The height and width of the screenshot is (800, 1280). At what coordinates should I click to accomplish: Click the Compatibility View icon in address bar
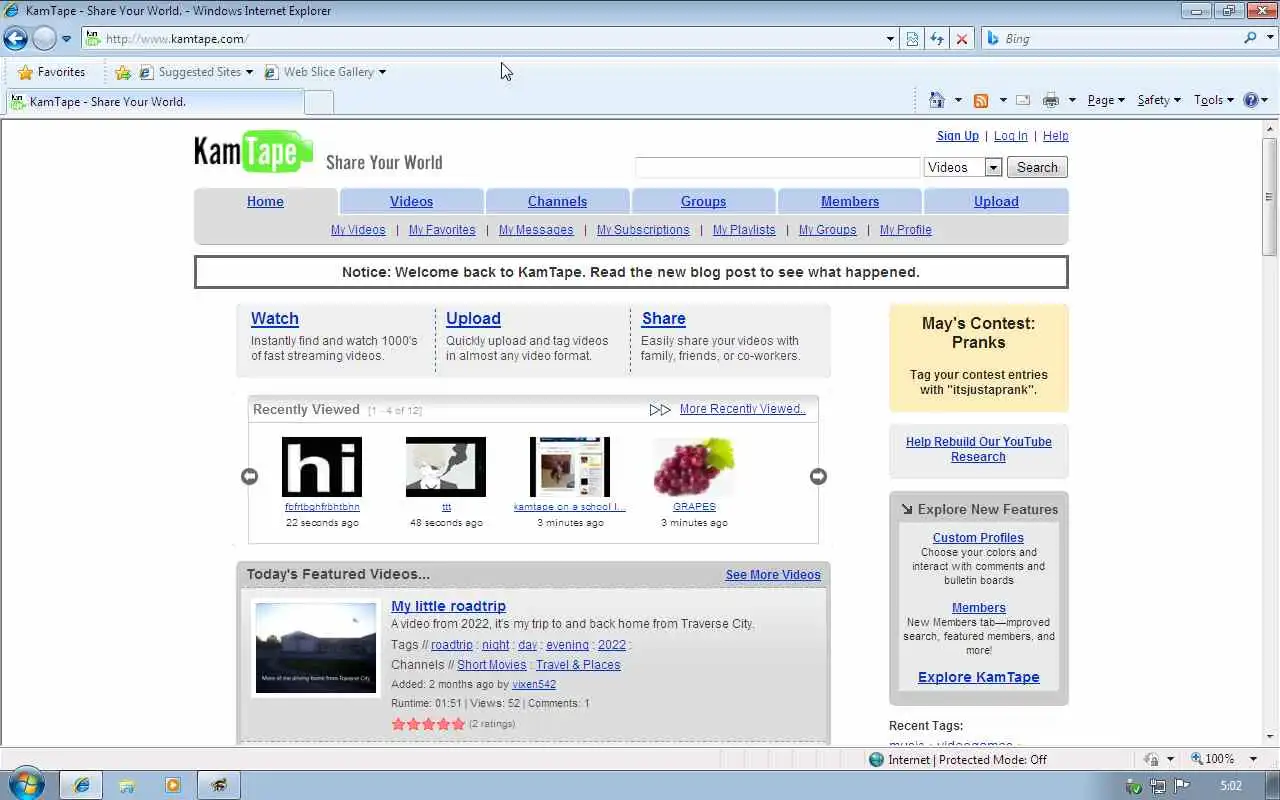(x=912, y=39)
